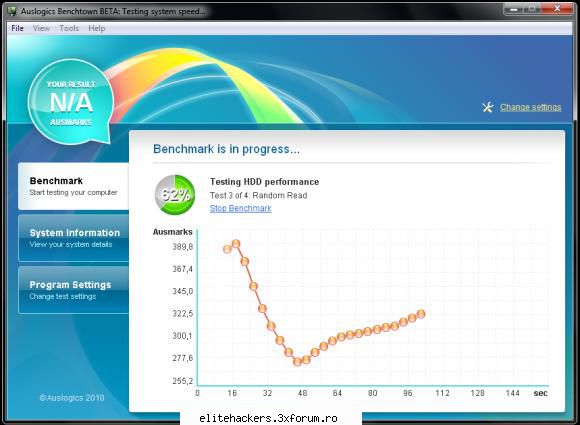Click the Stop Benchmark link
The image size is (580, 425).
tap(240, 208)
